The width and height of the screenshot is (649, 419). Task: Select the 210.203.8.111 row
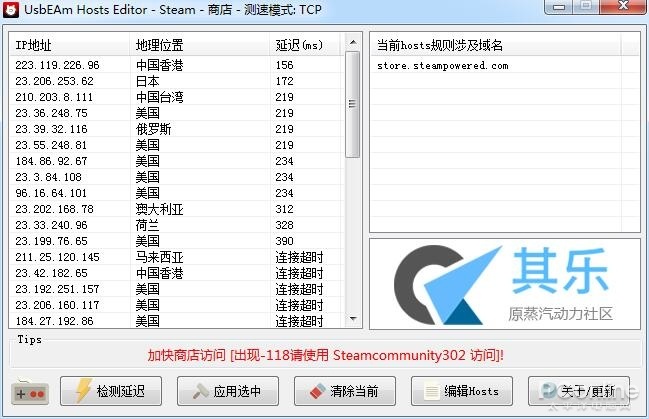(177, 97)
